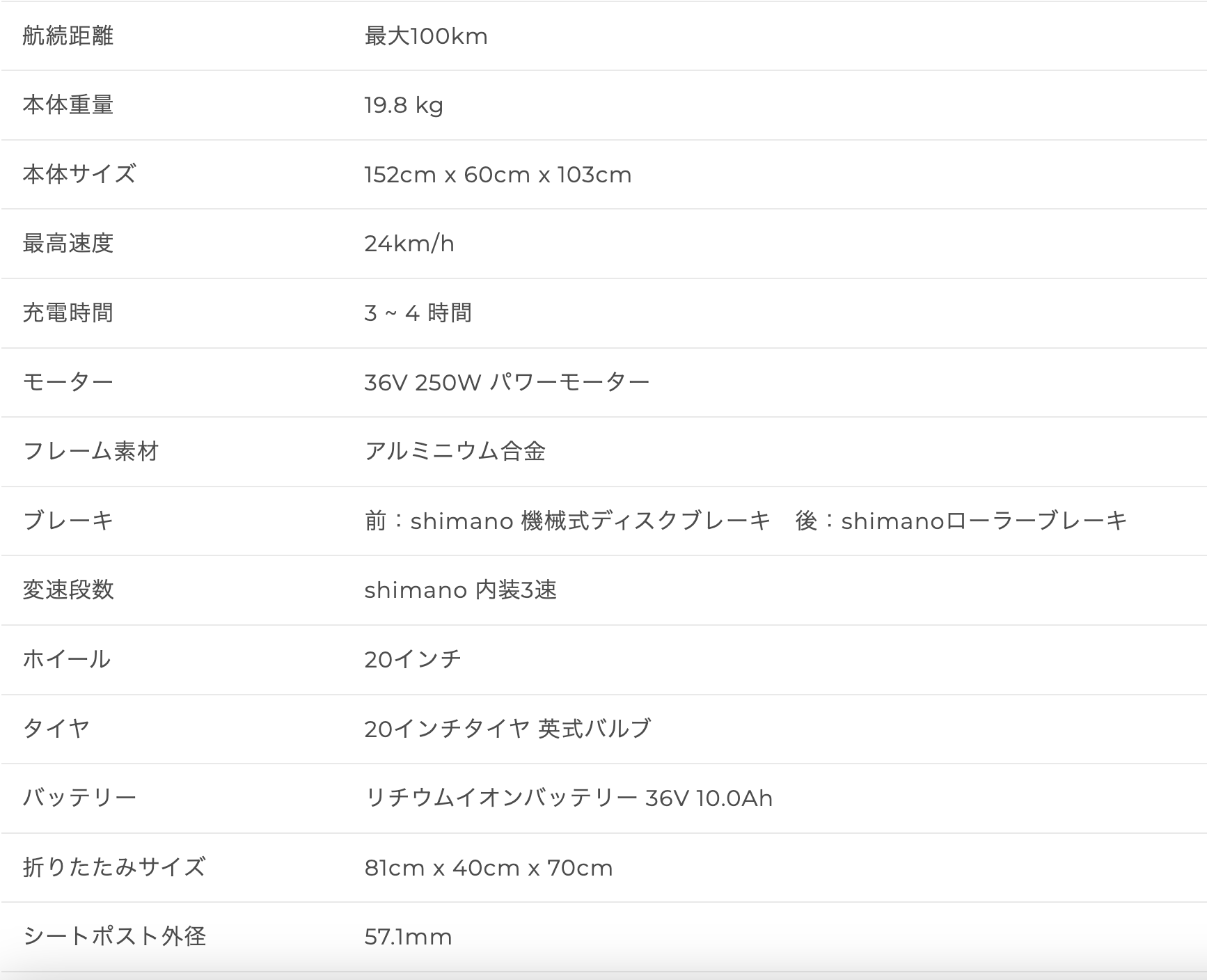
Task: Select the 19.8 kg weight value
Action: click(x=403, y=105)
